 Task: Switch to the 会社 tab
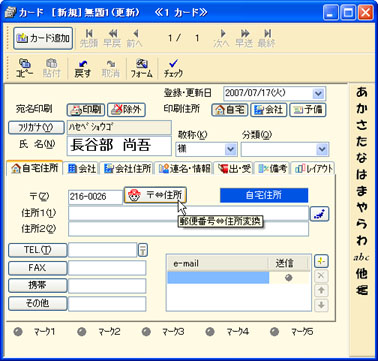click(81, 169)
